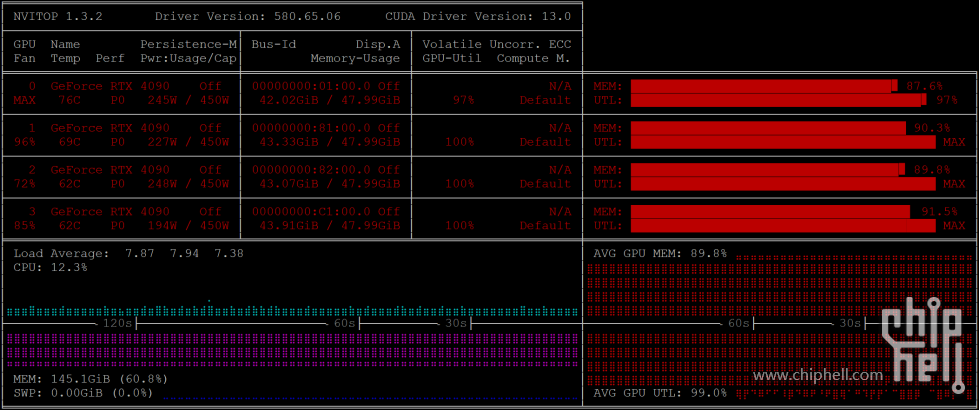The width and height of the screenshot is (979, 410).
Task: Click the Load Average label
Action: tap(61, 253)
